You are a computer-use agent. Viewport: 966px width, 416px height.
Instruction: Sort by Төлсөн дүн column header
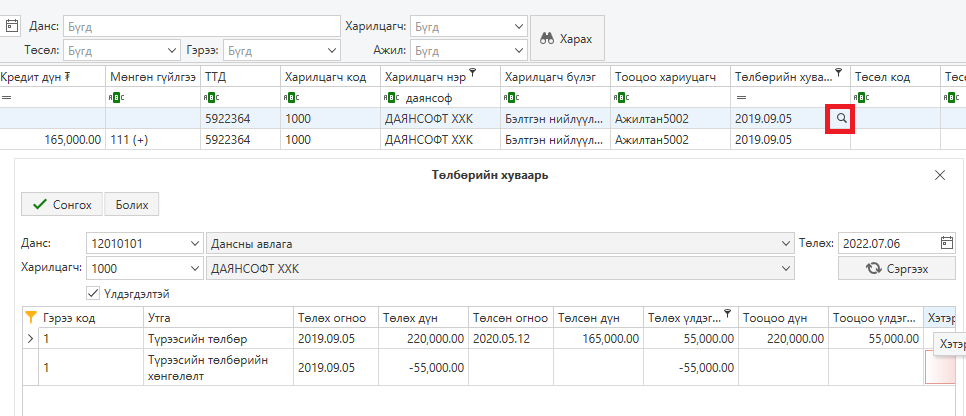(x=599, y=318)
